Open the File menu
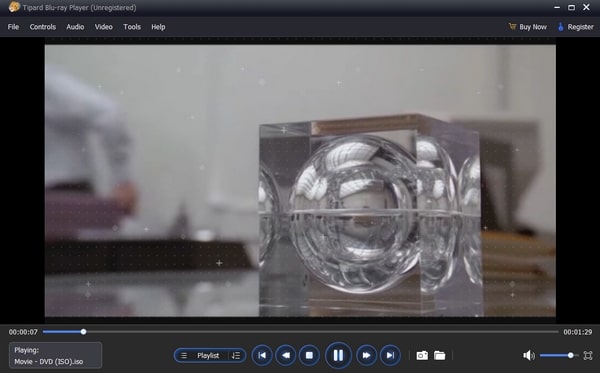 [x=13, y=27]
